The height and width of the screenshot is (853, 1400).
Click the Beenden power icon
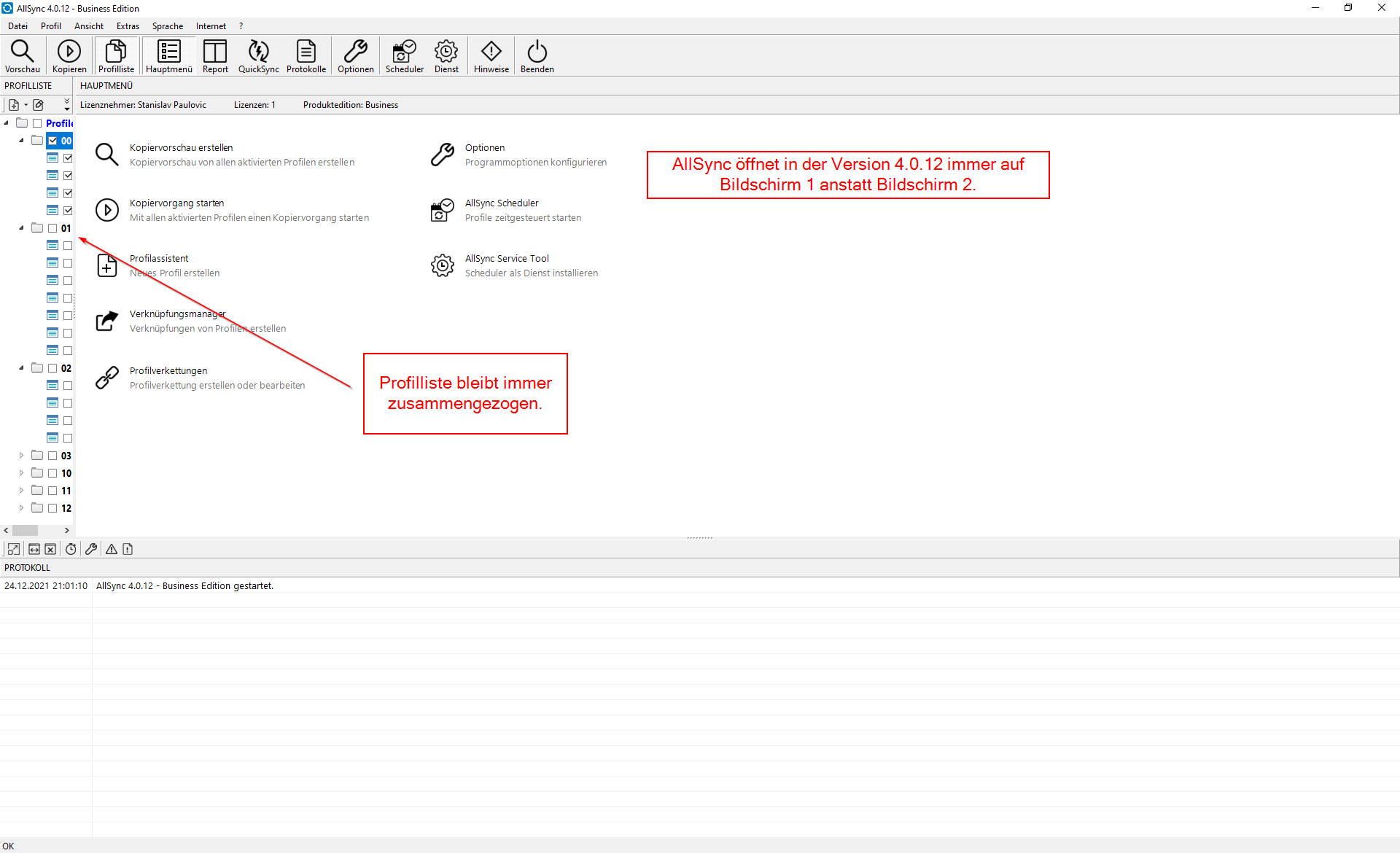[x=537, y=56]
